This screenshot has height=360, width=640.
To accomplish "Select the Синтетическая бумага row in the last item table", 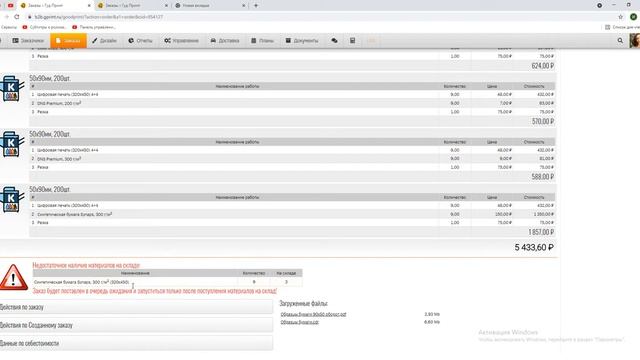I will (x=292, y=214).
